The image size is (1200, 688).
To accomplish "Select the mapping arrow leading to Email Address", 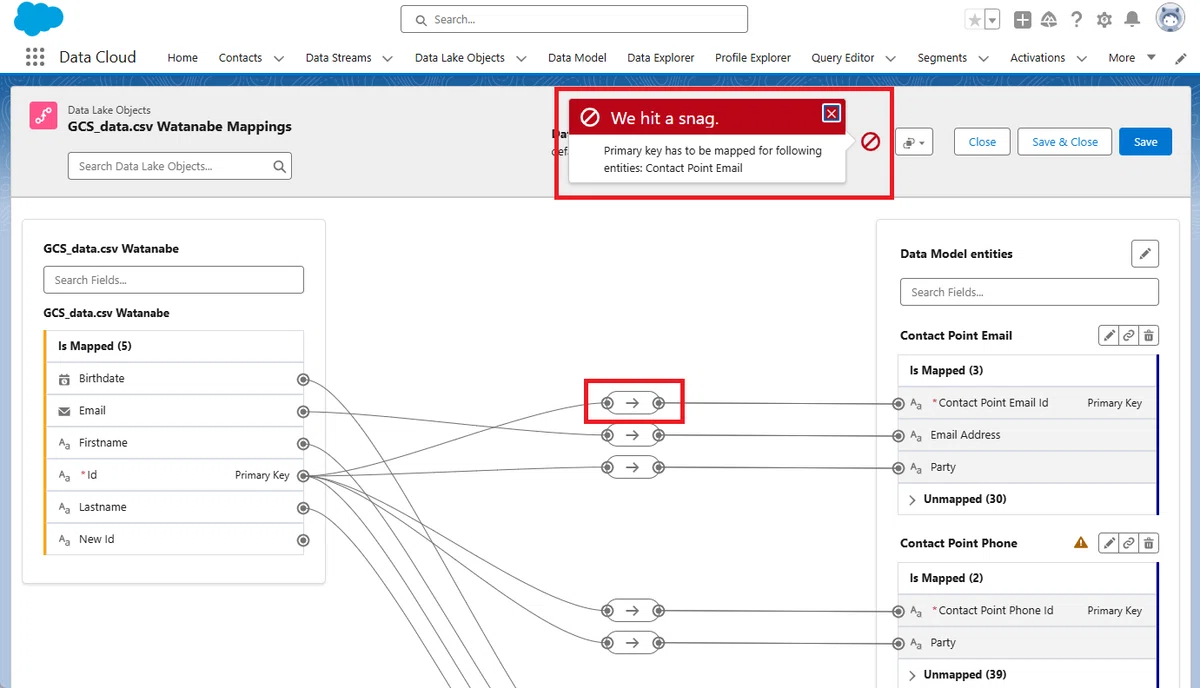I will [x=632, y=435].
